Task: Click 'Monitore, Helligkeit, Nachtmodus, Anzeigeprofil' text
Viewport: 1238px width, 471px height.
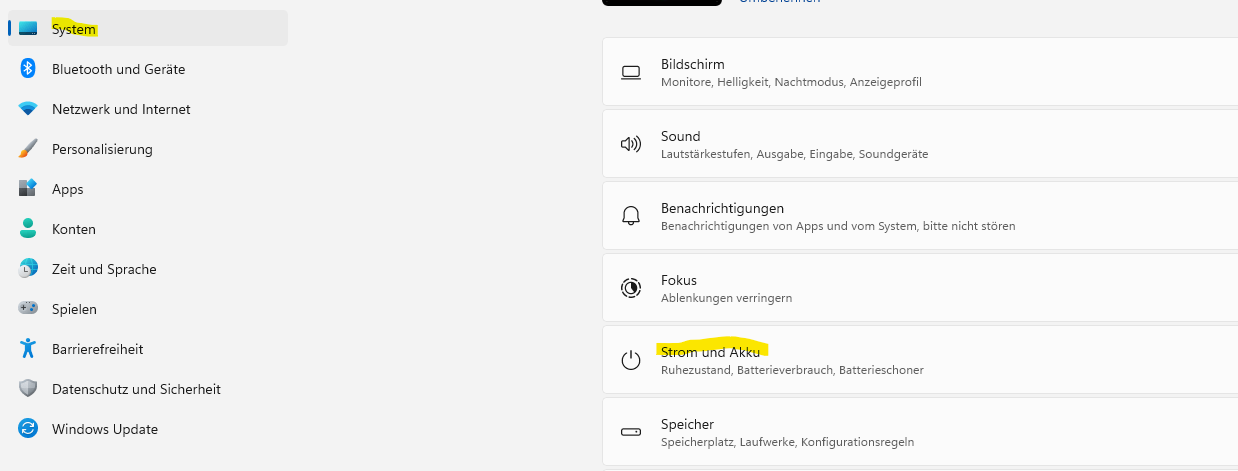Action: click(x=791, y=82)
